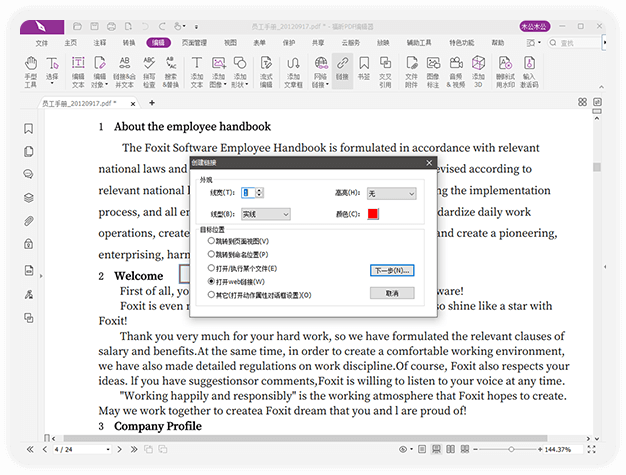
Task: Select the Hand tool (手型工具)
Action: [x=31, y=72]
